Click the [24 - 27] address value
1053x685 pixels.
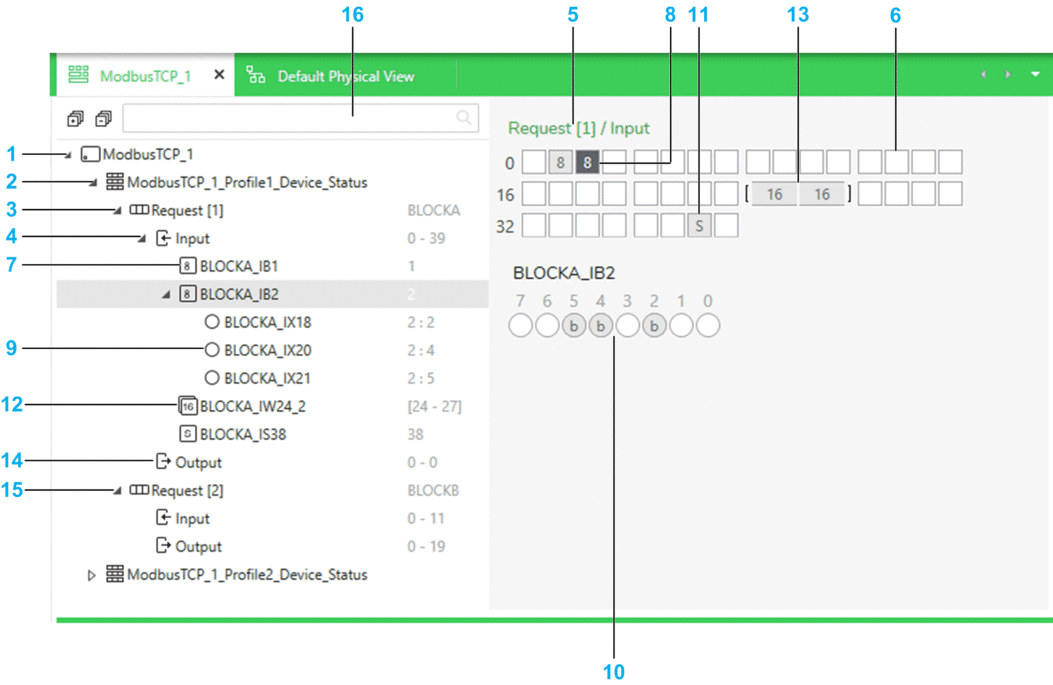(434, 406)
